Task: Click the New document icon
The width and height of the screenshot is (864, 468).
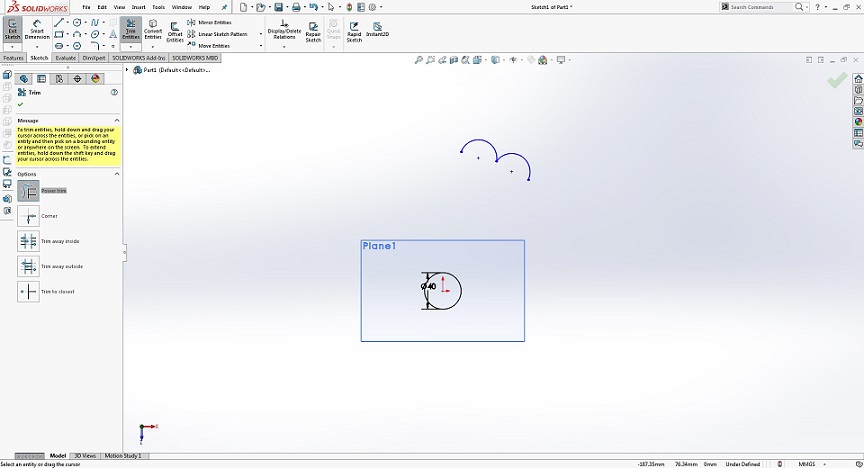Action: pos(243,7)
